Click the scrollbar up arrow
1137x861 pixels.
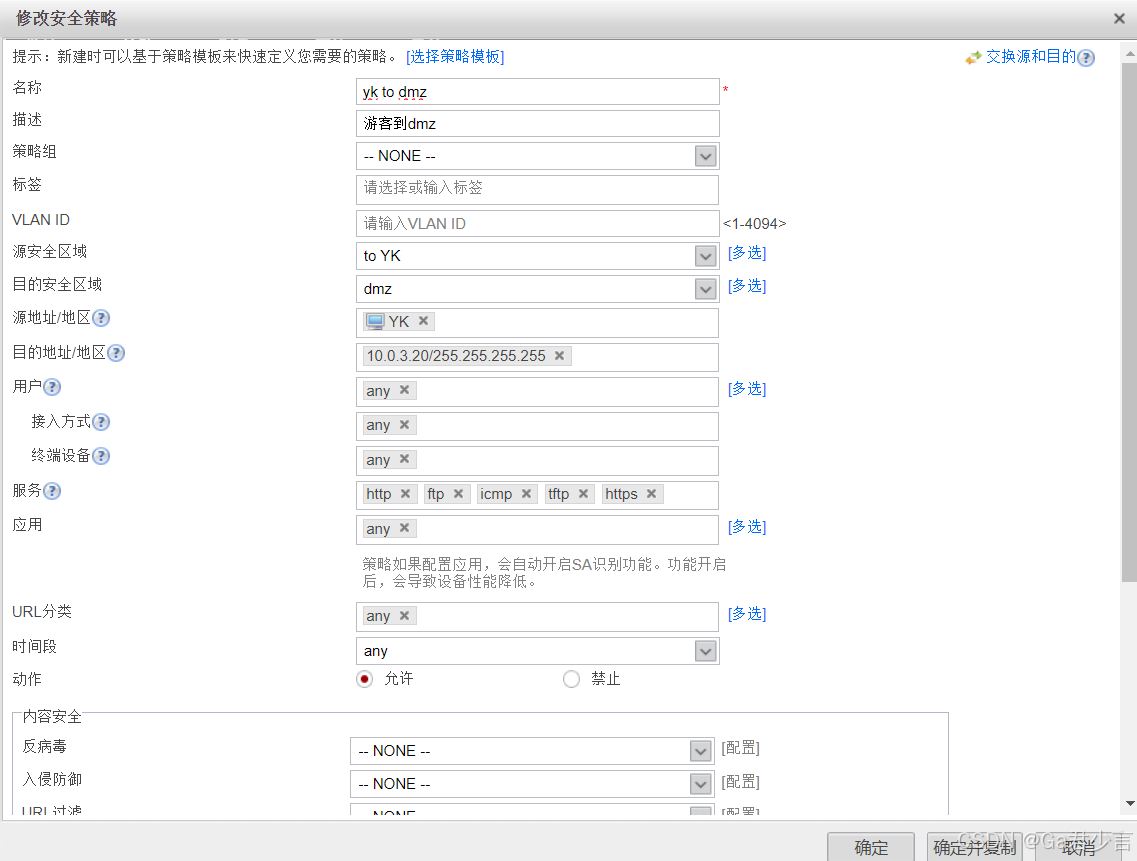click(x=1130, y=54)
